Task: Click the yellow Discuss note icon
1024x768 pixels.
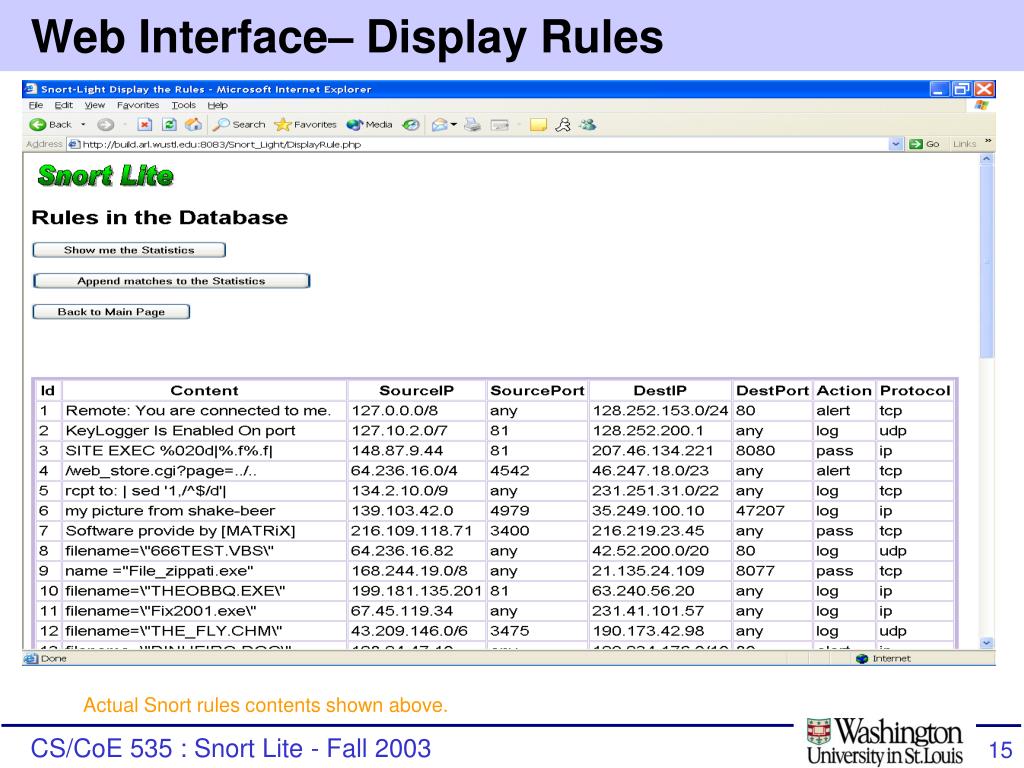Action: point(538,124)
